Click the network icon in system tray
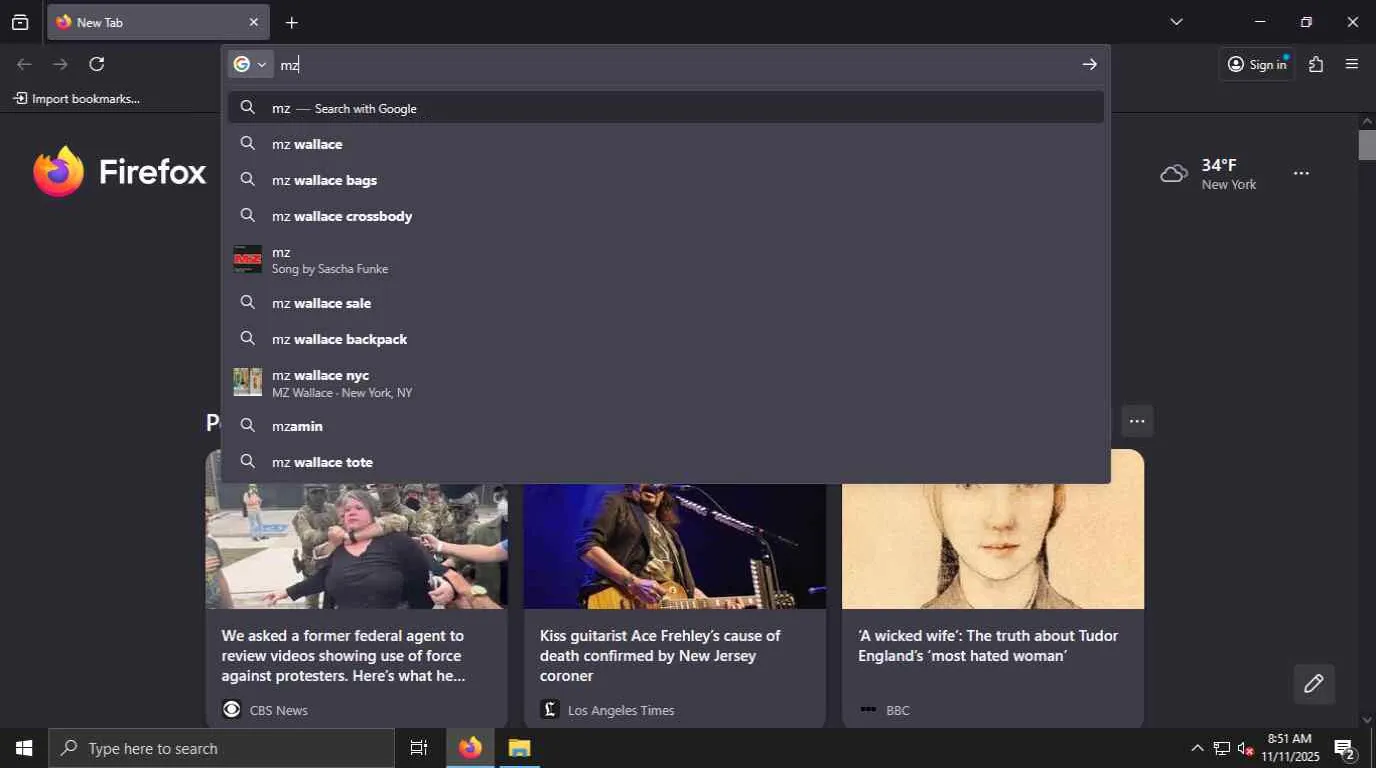Image resolution: width=1376 pixels, height=768 pixels. click(x=1222, y=748)
